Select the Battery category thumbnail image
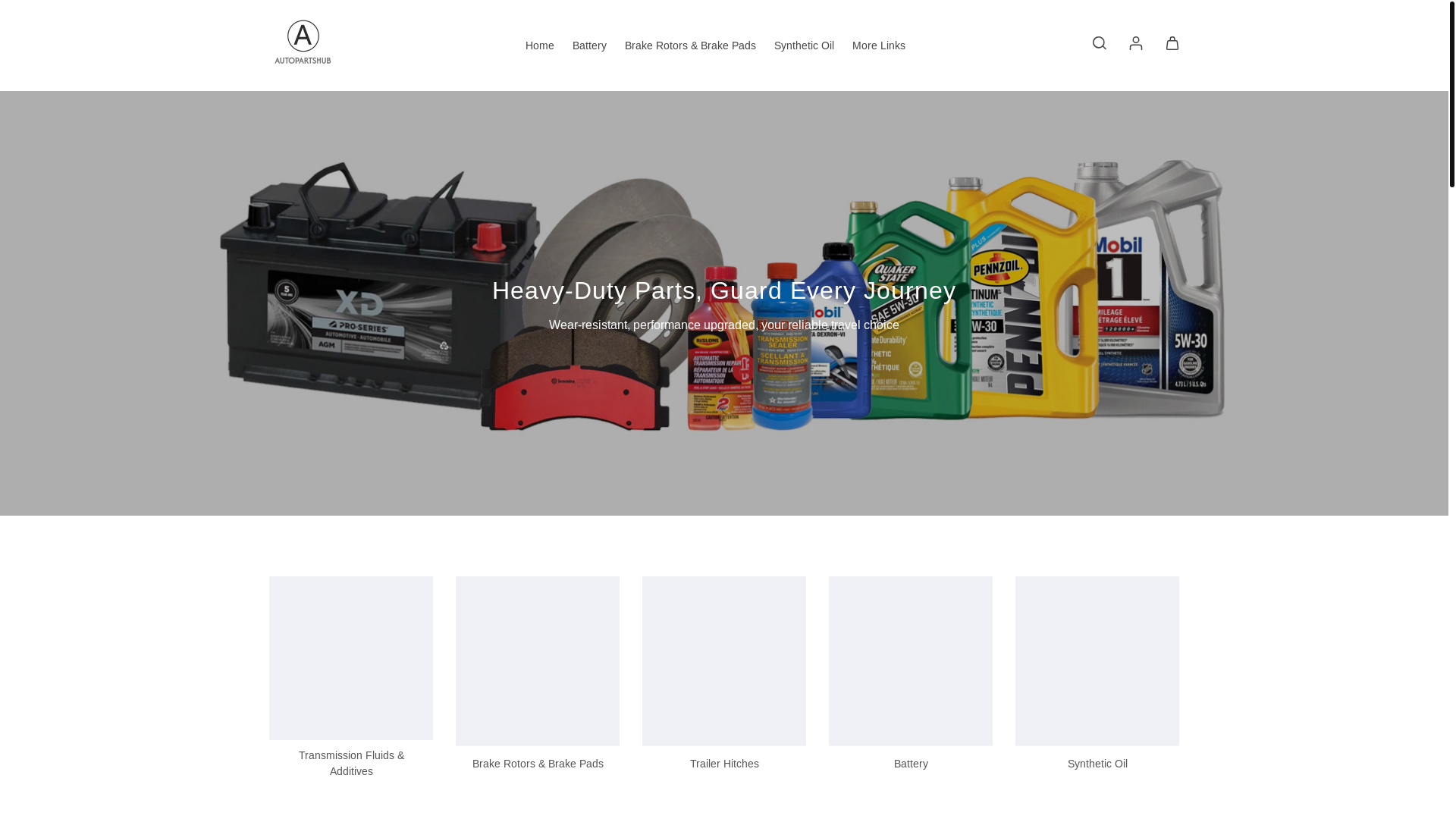The height and width of the screenshot is (819, 1456). [911, 661]
